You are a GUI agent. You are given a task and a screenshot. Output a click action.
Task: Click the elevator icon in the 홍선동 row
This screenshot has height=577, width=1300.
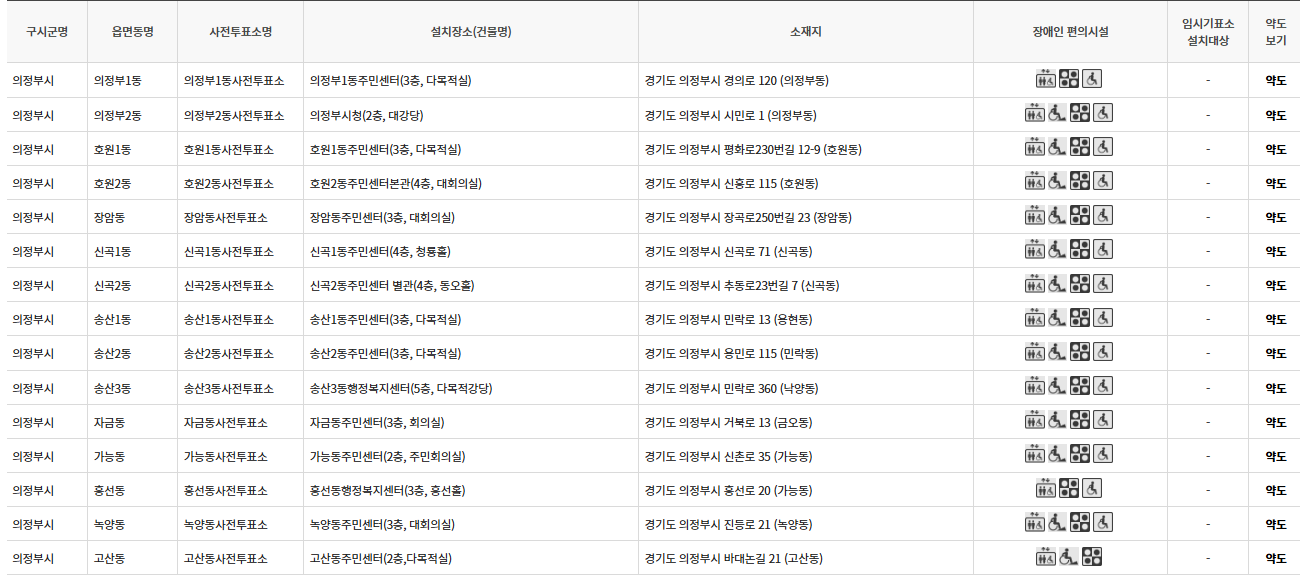click(x=1046, y=490)
